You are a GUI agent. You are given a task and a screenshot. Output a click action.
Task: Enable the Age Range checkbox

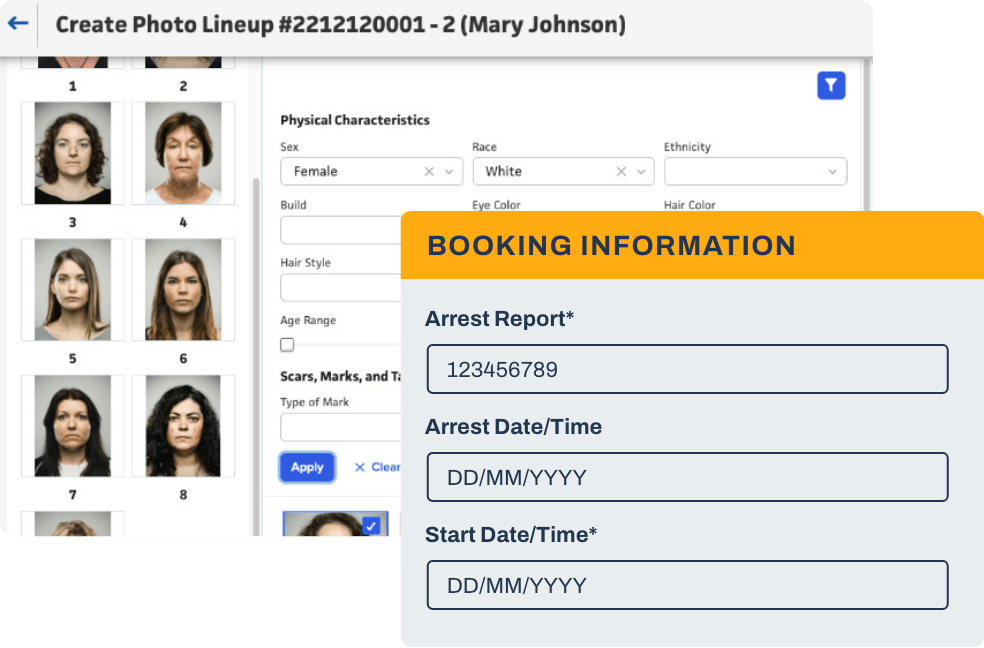click(287, 344)
